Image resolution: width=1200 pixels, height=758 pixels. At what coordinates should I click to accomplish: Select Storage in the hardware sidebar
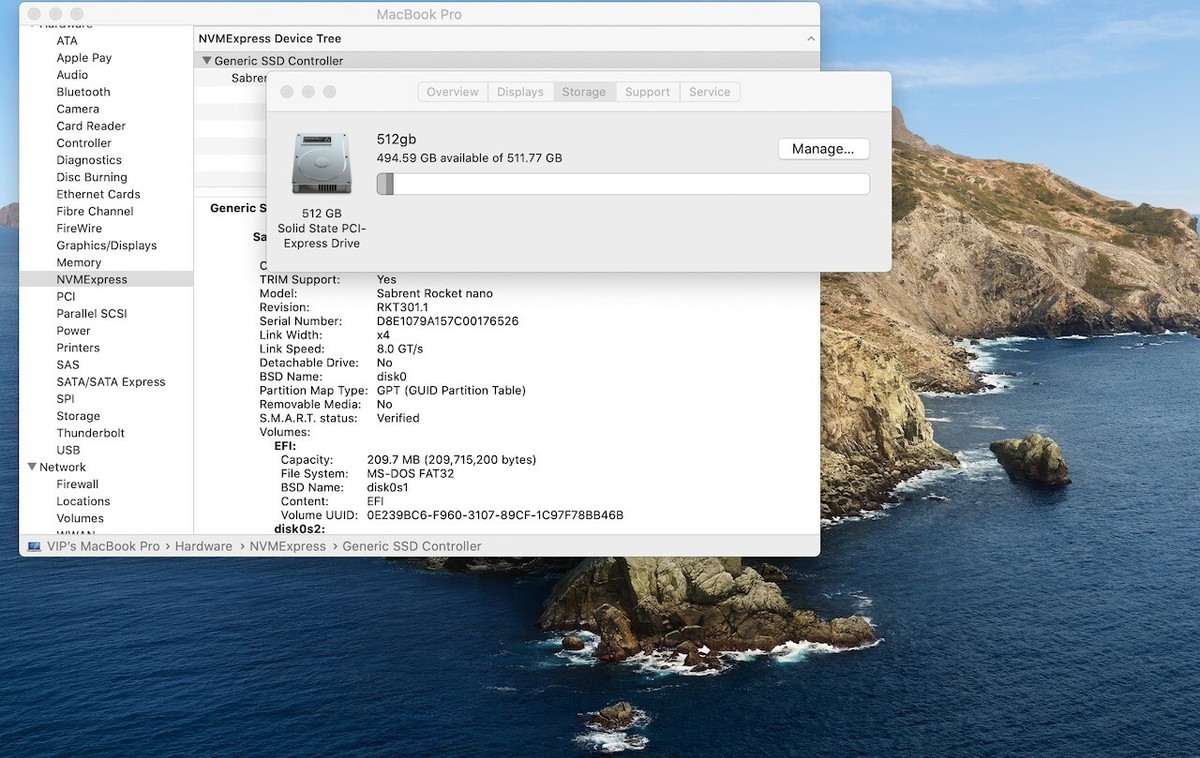(78, 416)
